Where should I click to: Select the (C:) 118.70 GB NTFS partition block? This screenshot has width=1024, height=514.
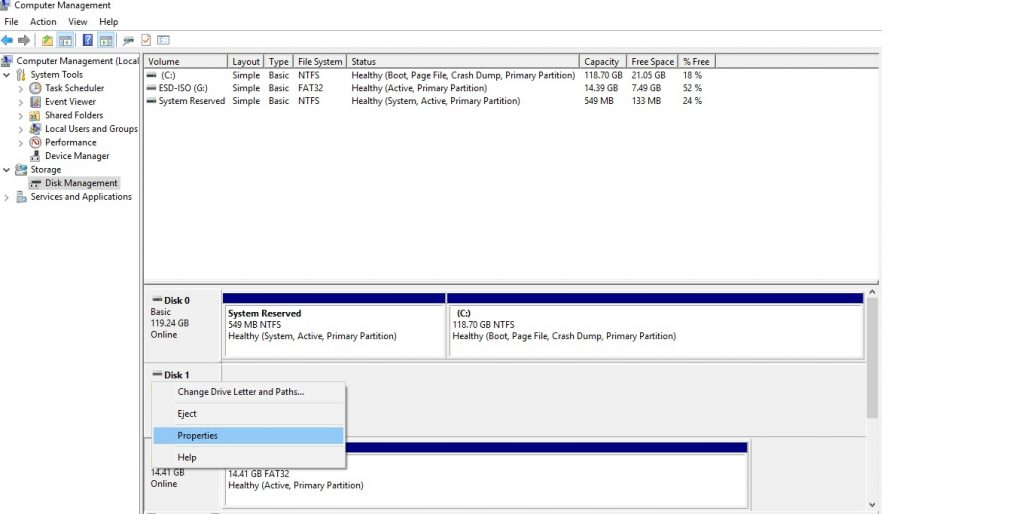[655, 325]
